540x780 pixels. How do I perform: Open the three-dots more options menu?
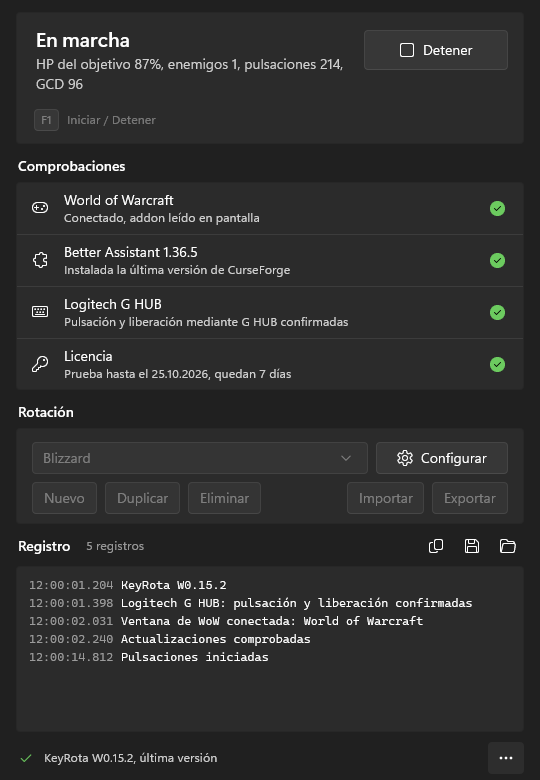pos(506,758)
